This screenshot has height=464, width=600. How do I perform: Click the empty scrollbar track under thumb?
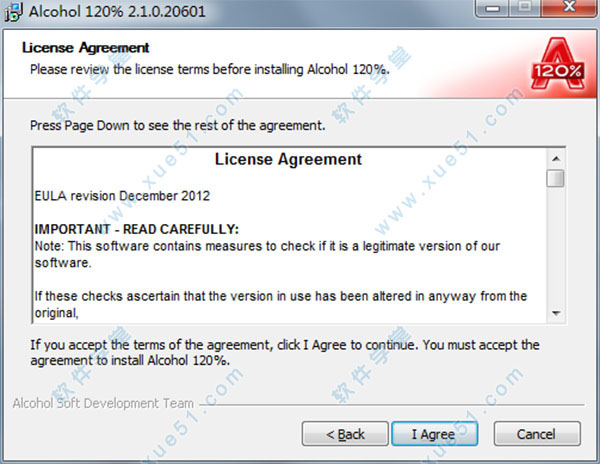pyautogui.click(x=556, y=246)
